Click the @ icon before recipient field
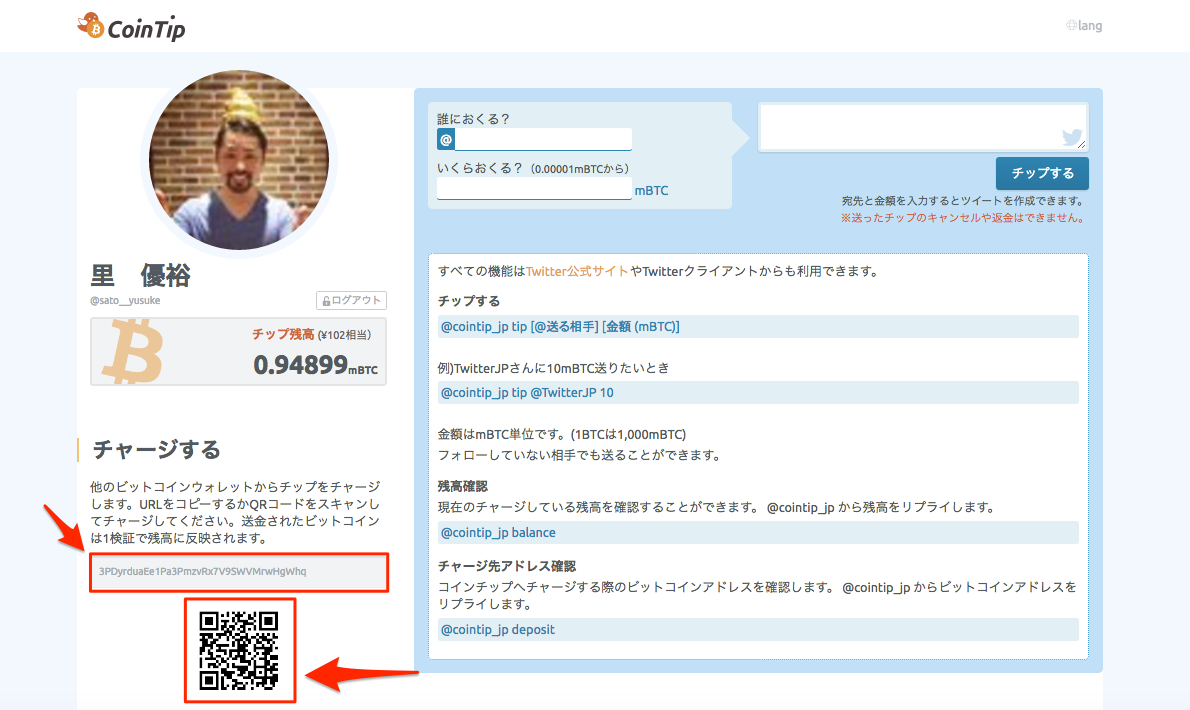The height and width of the screenshot is (710, 1190). 446,140
